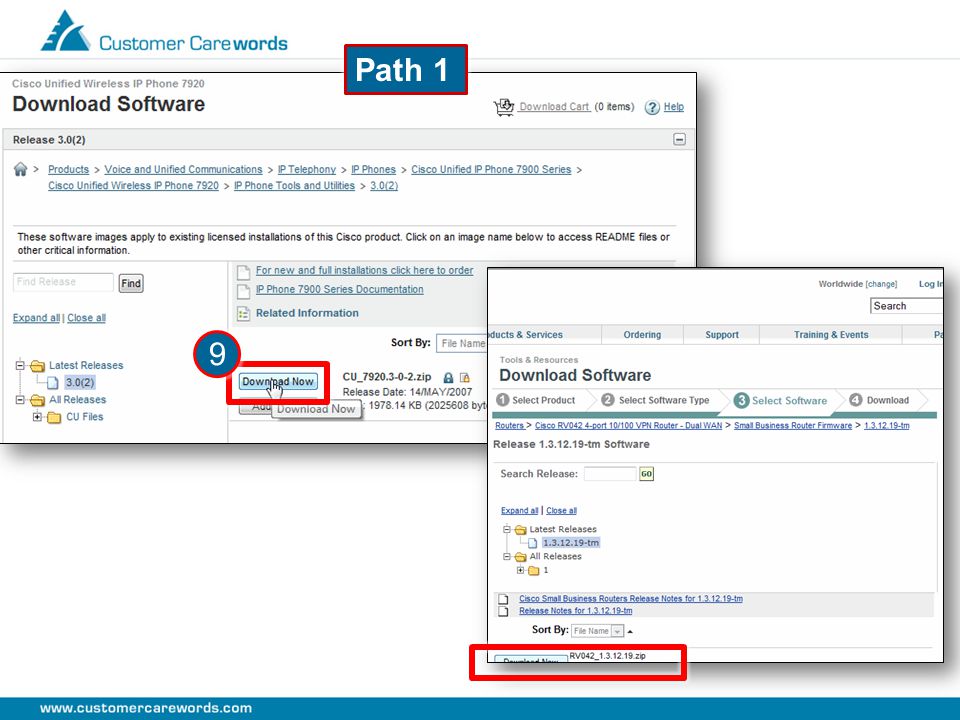Click document icon beside 7900 Series Documentation
The image size is (960, 720).
click(x=244, y=291)
